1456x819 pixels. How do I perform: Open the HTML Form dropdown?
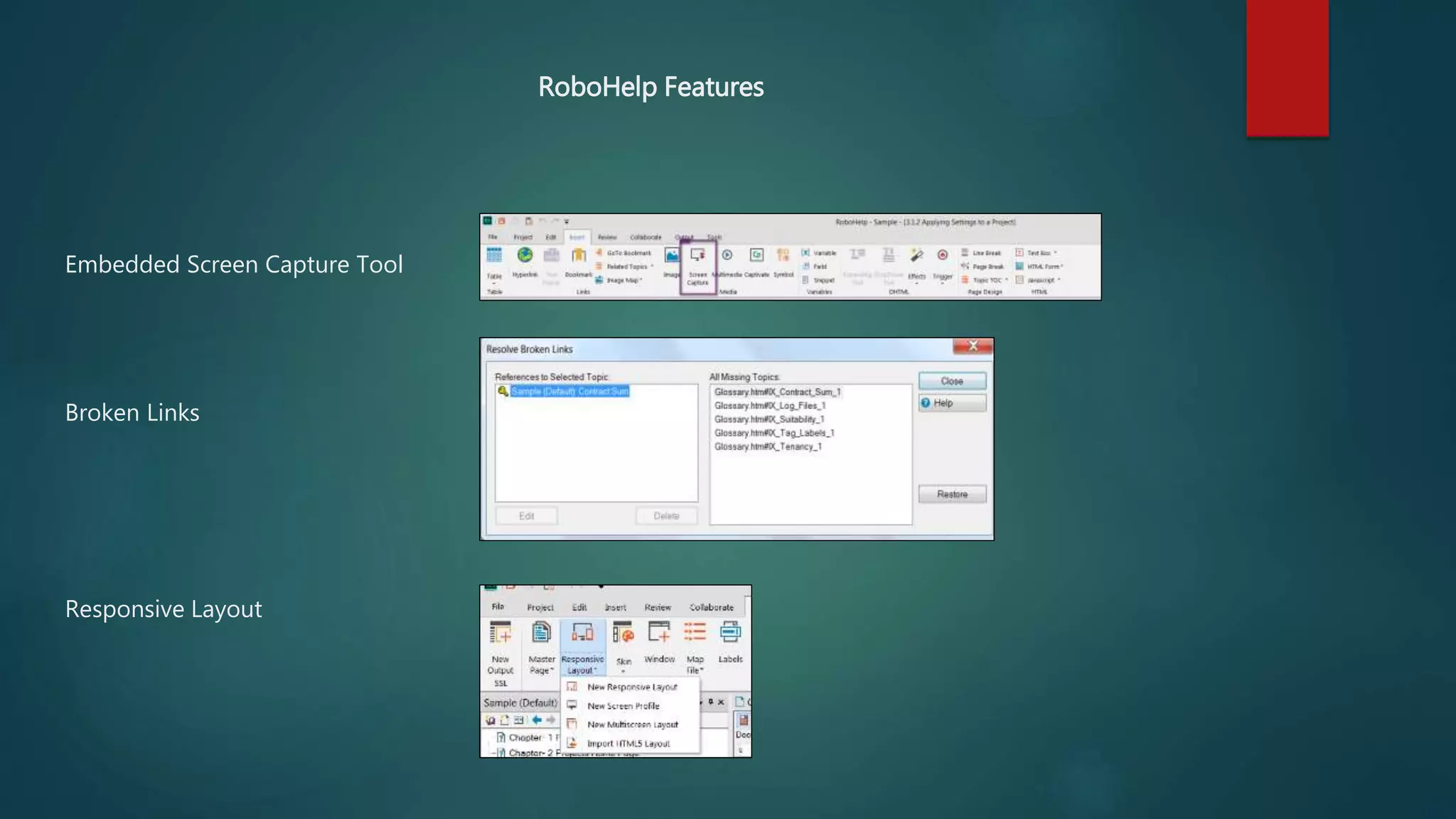pyautogui.click(x=1039, y=267)
